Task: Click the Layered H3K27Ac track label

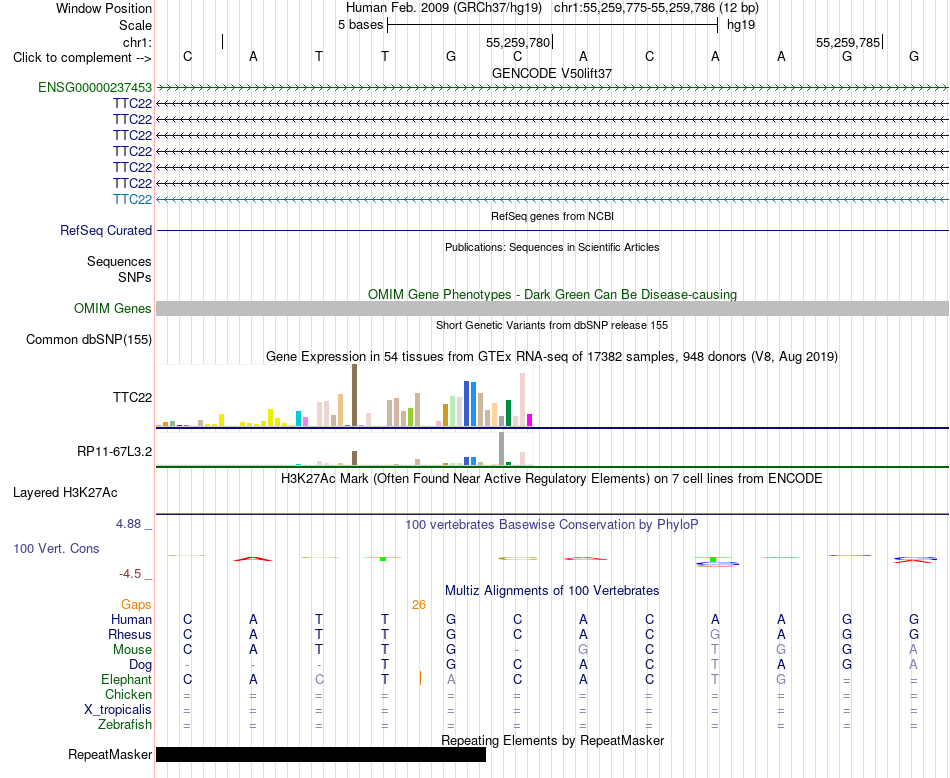Action: tap(65, 493)
